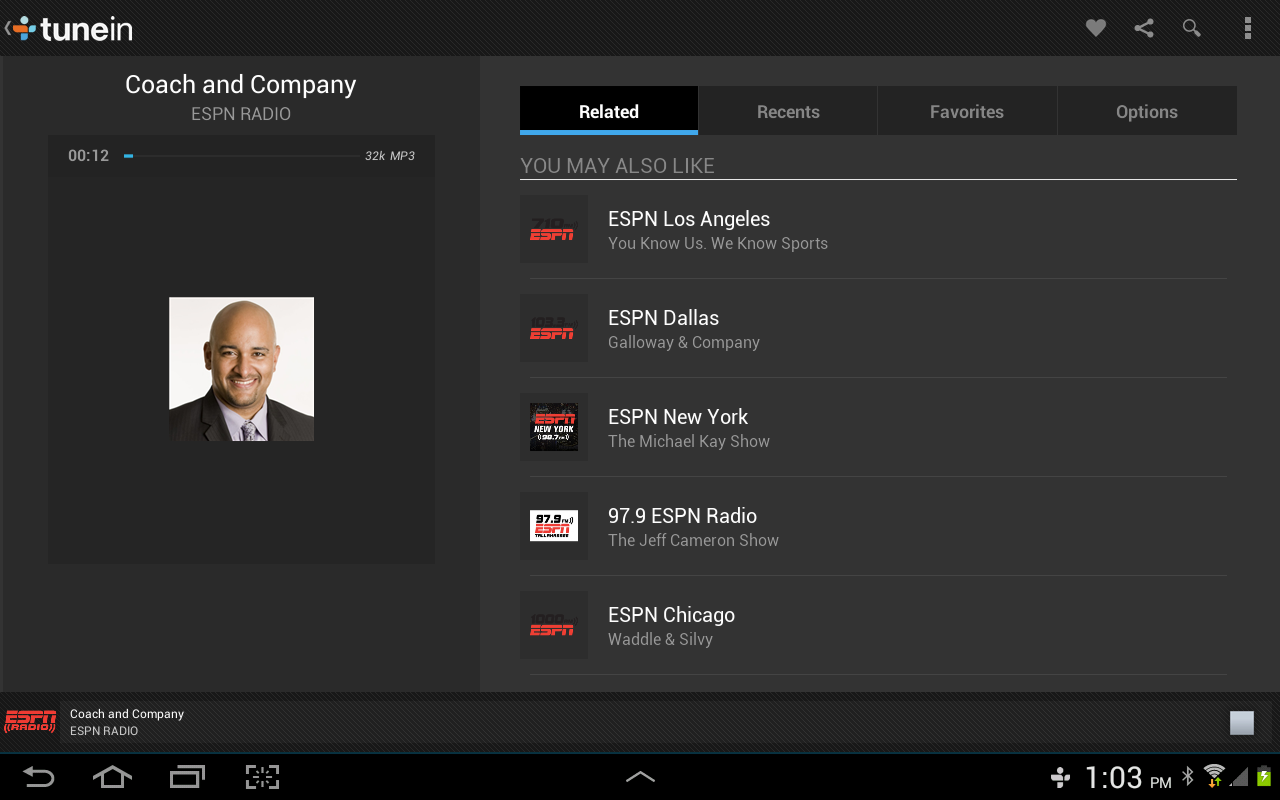This screenshot has height=800, width=1280.
Task: Tap the ESPN Los Angeles station logo
Action: pos(553,229)
